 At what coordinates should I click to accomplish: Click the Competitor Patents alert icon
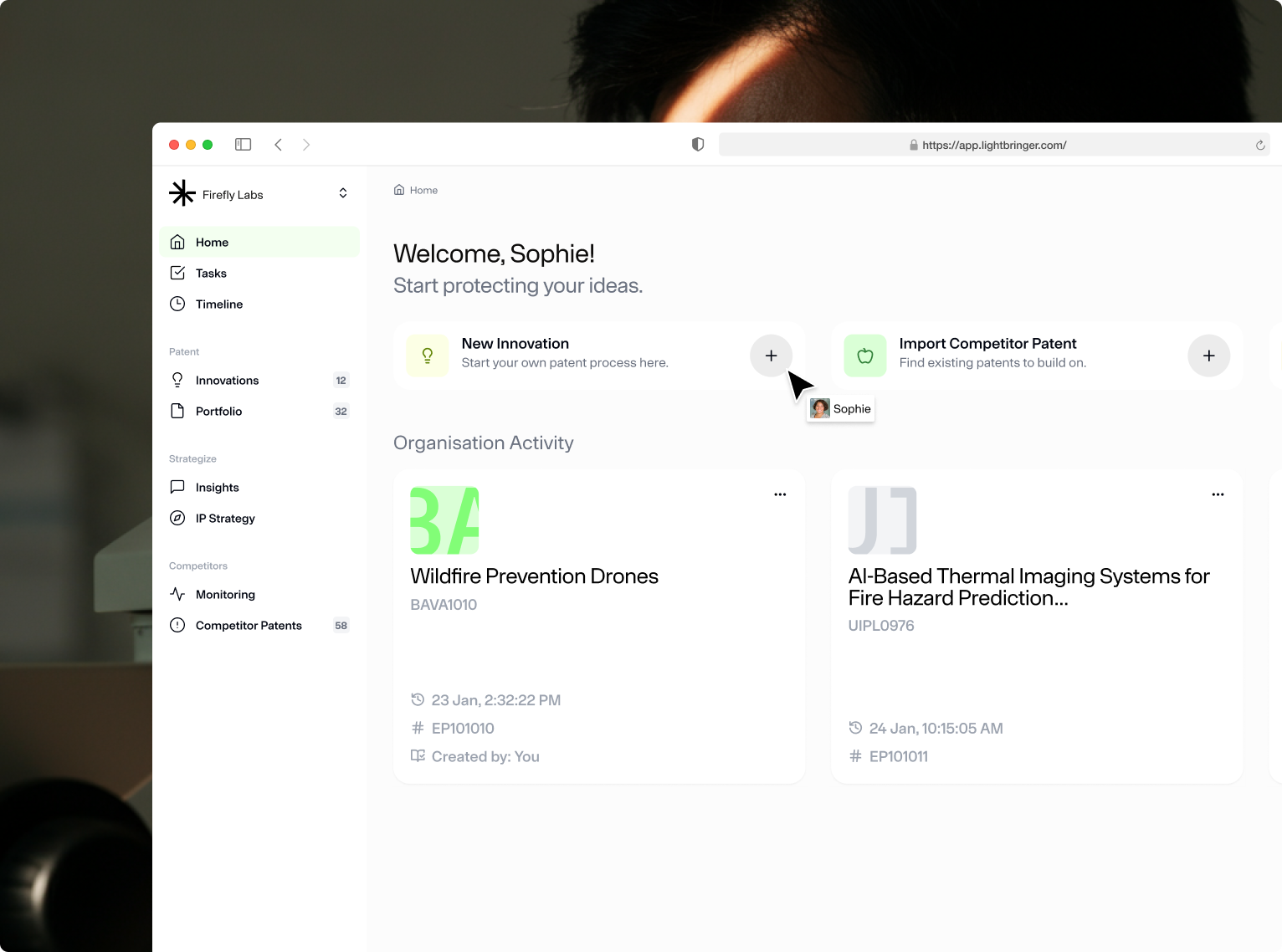[177, 625]
